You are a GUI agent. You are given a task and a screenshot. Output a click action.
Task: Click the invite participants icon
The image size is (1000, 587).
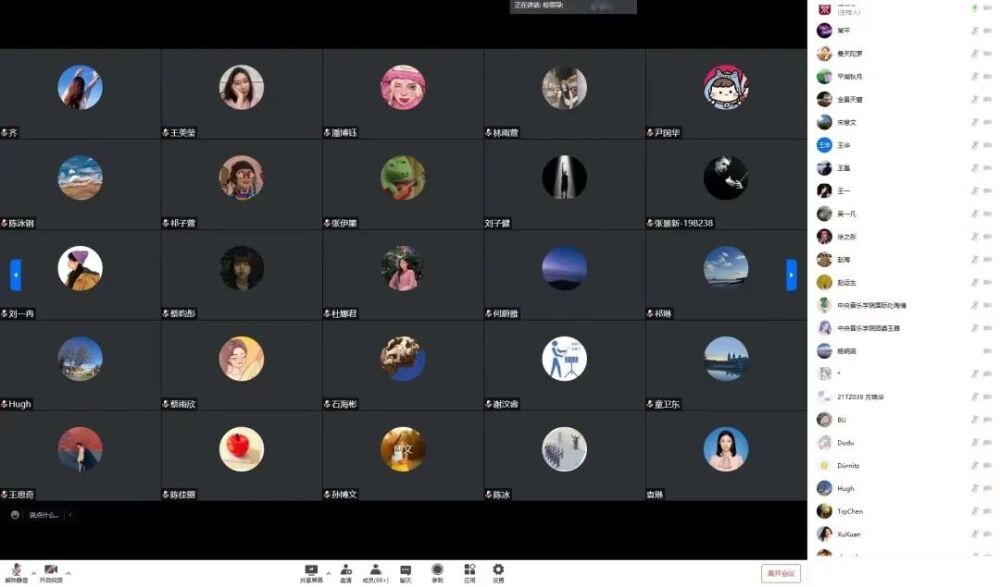(345, 570)
